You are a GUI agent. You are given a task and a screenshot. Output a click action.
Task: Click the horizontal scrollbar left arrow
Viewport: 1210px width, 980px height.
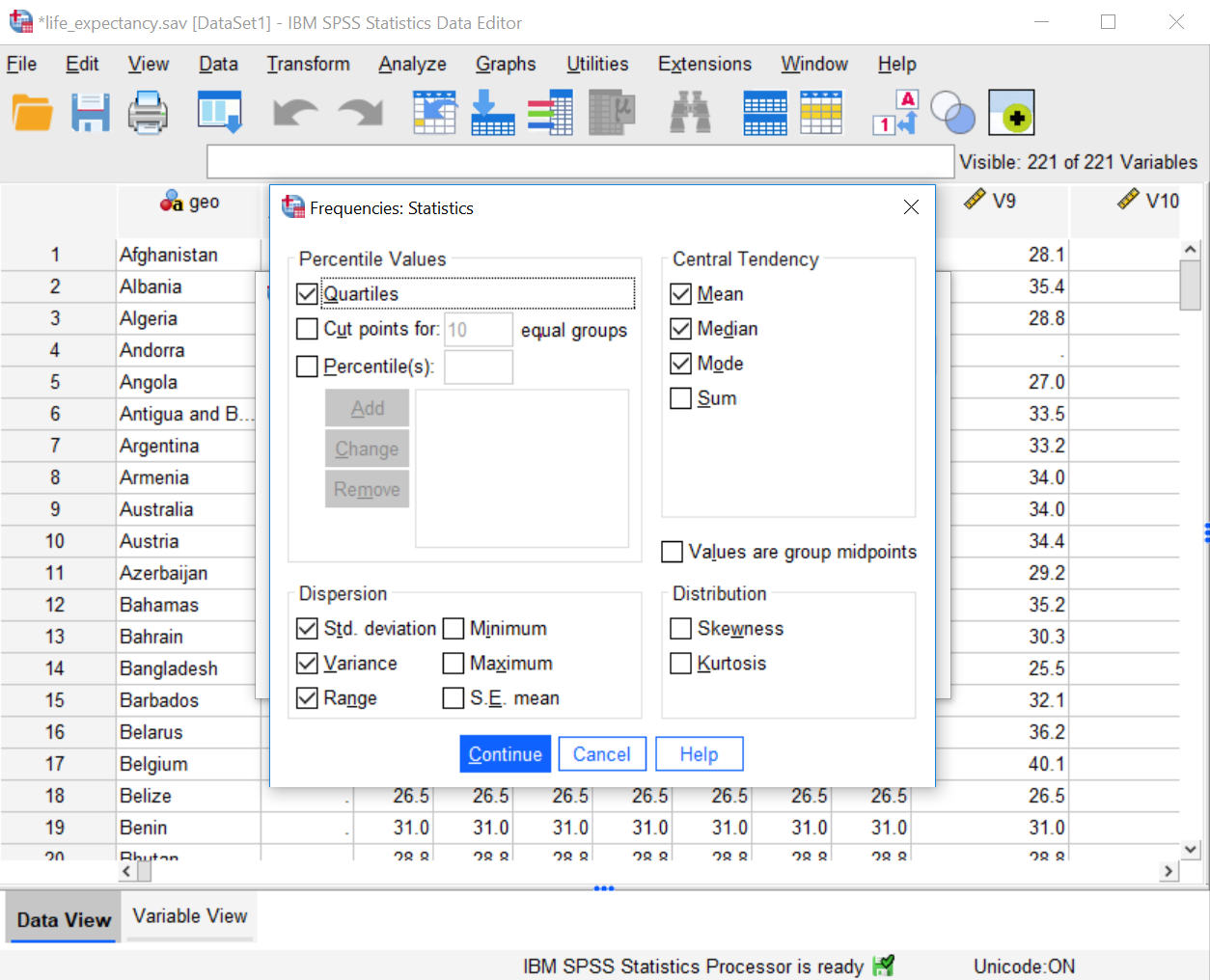[x=127, y=871]
